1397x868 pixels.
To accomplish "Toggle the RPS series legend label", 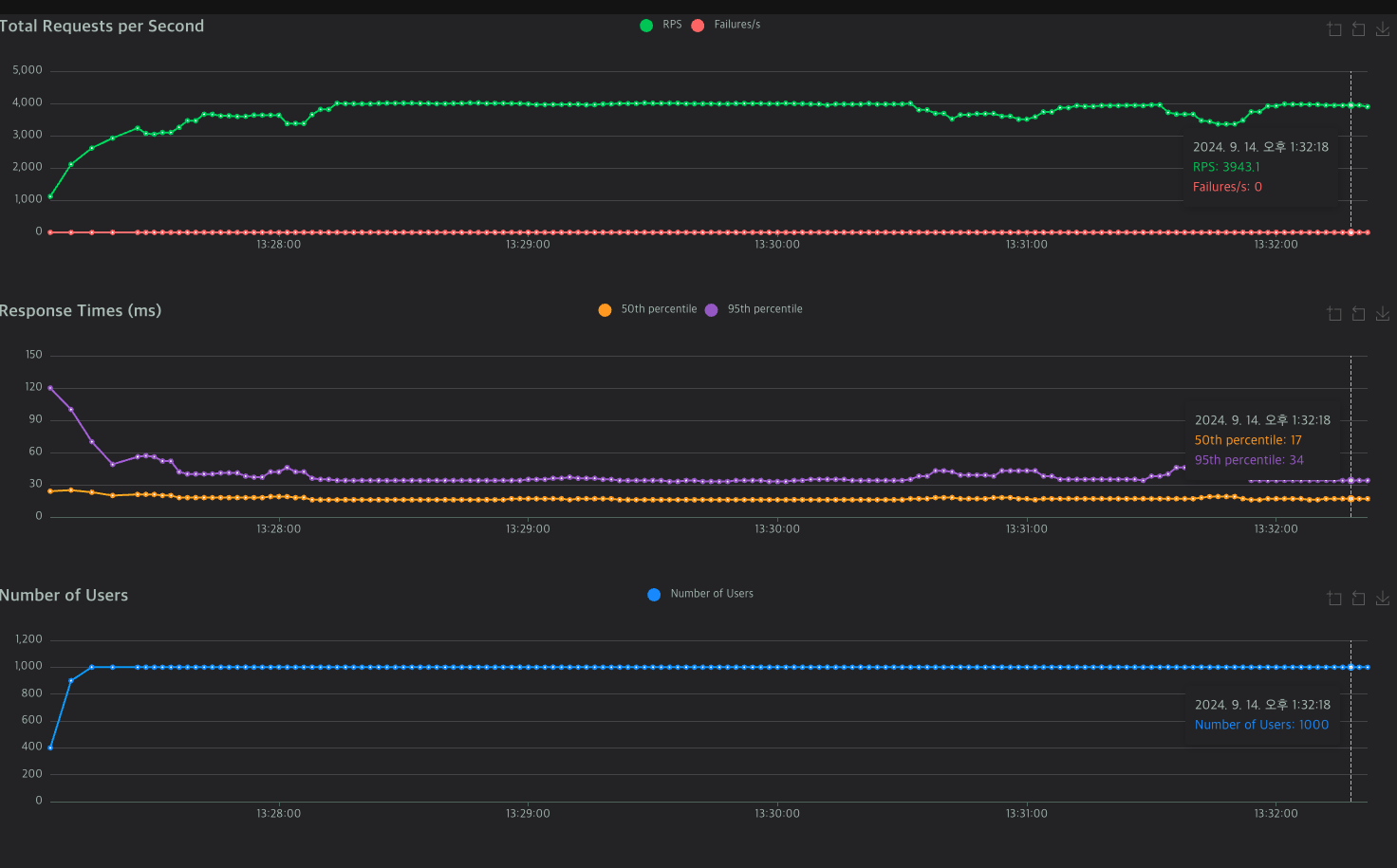I will coord(672,25).
